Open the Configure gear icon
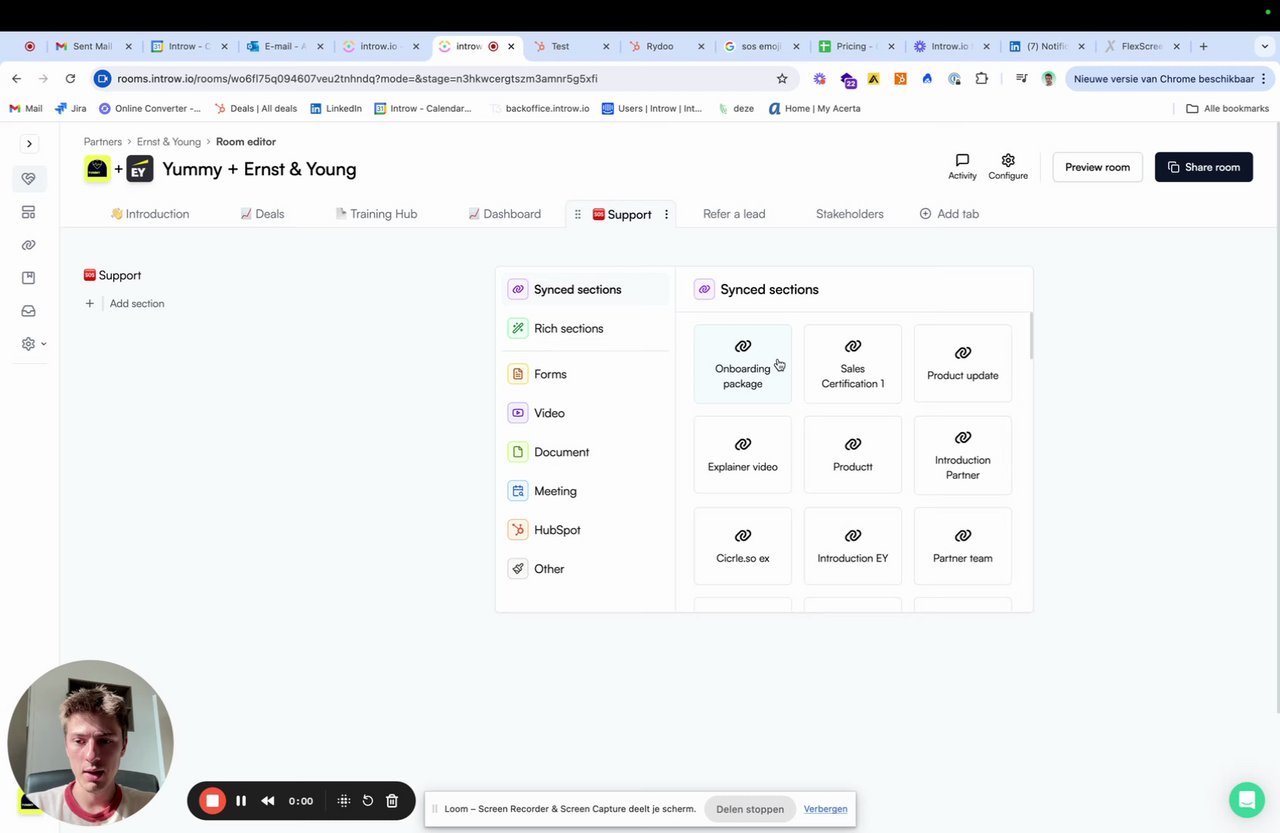1280x833 pixels. point(1008,166)
